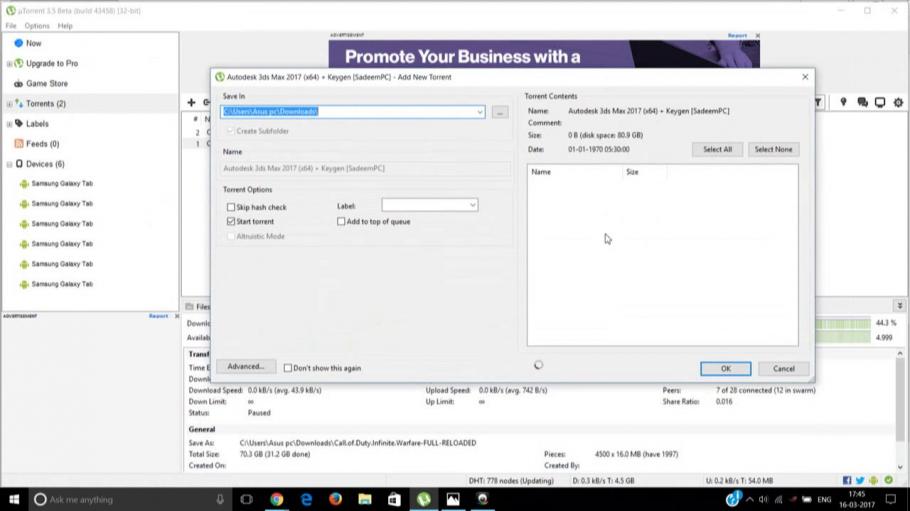Click the Cortana microphone icon
Screen dimensions: 910x511
pyautogui.click(x=220, y=499)
